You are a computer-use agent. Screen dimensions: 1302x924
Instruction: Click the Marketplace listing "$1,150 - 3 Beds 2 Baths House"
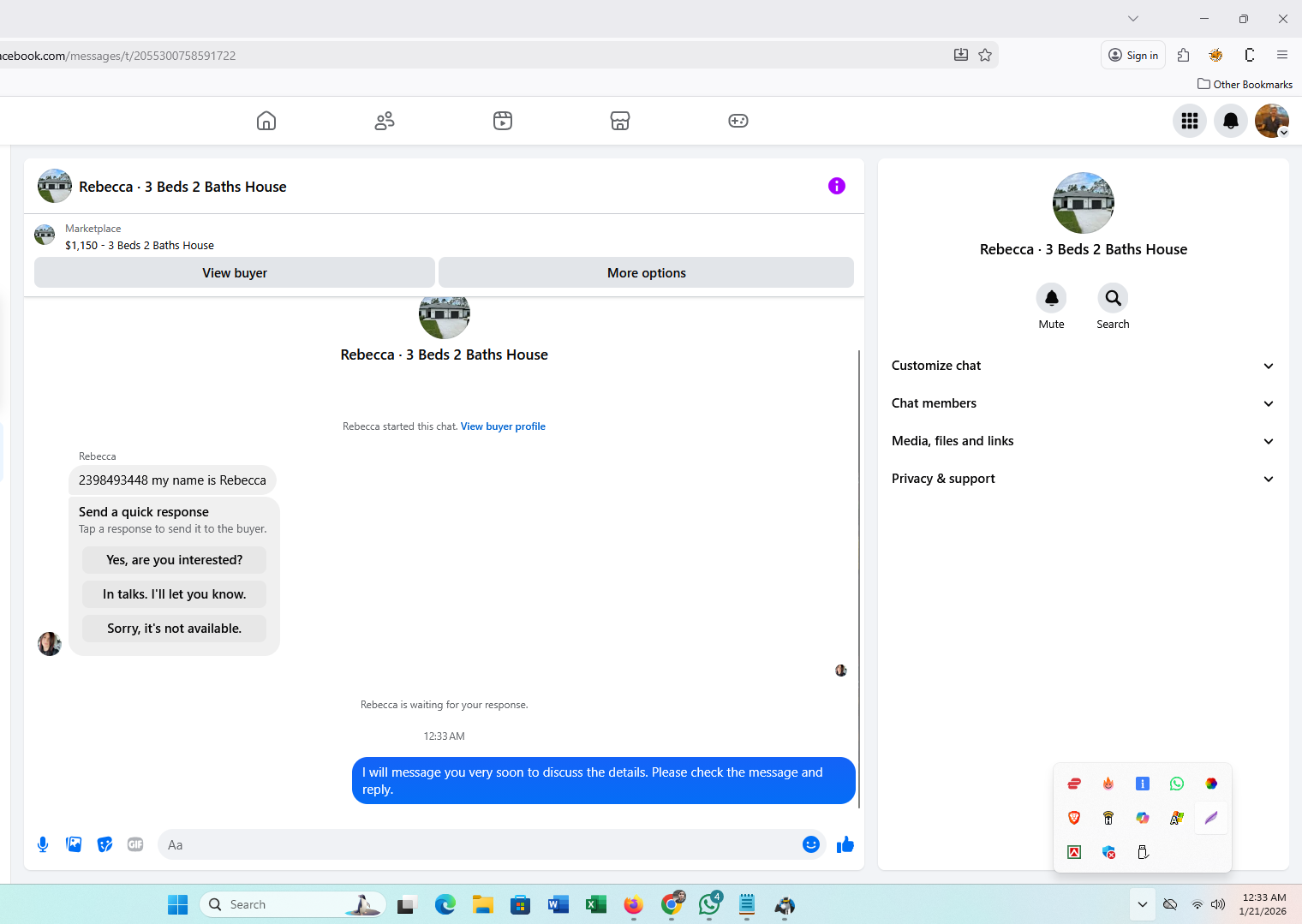point(140,245)
